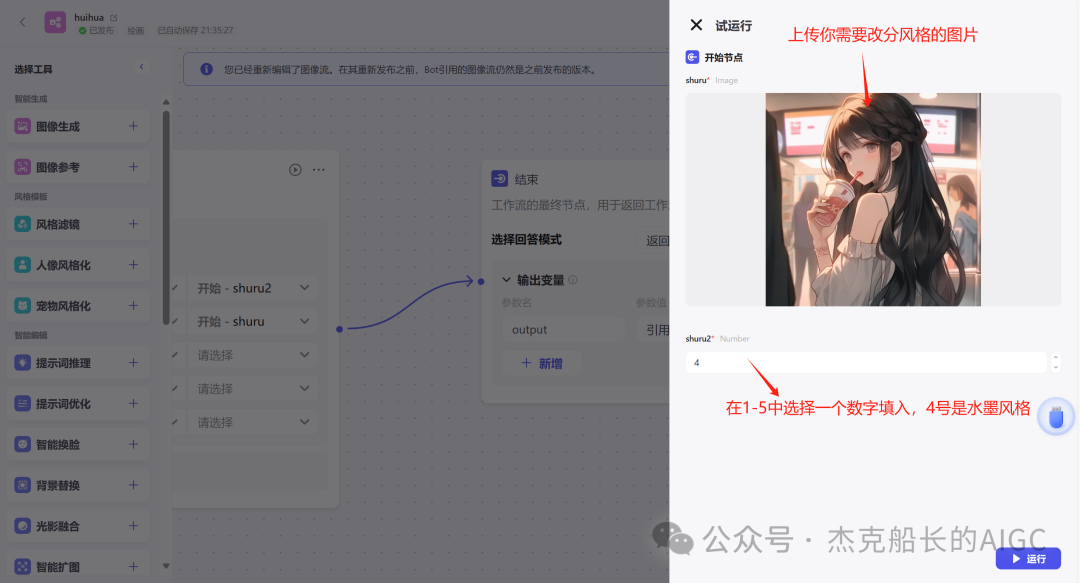This screenshot has width=1080, height=583.
Task: Select the 人像风格化 tool icon
Action: 23,265
